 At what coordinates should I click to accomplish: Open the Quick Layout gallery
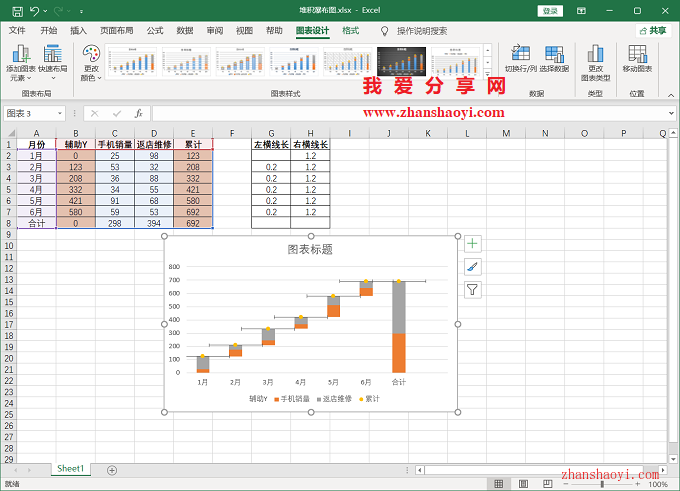53,63
